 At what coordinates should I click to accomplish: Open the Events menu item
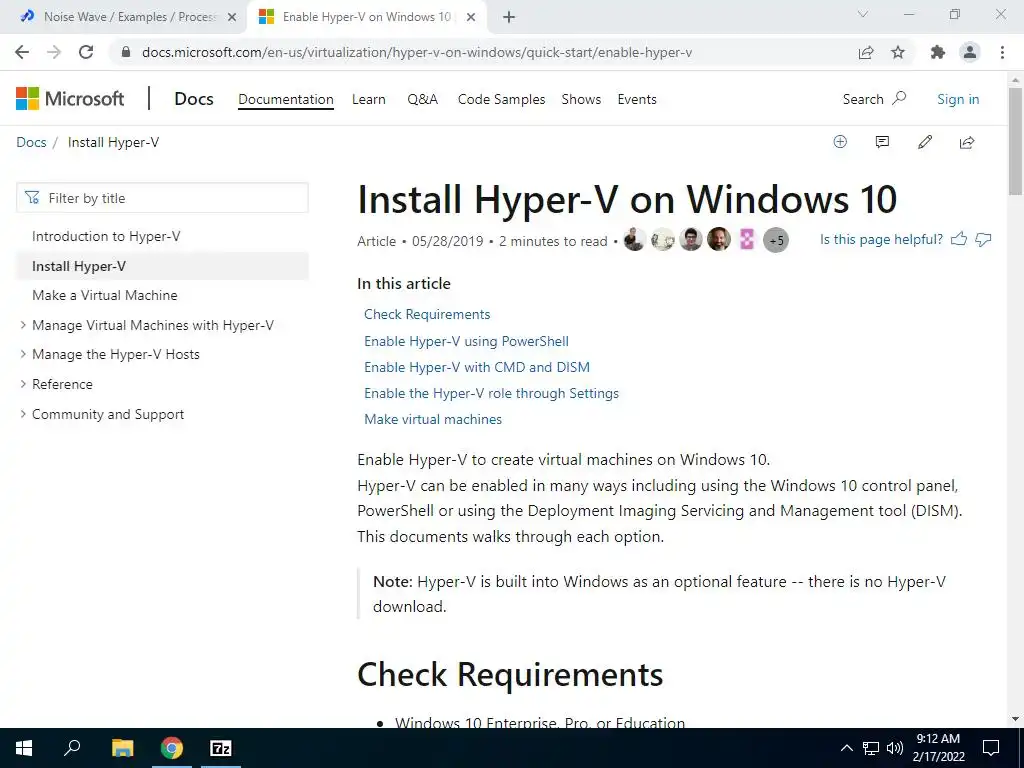[x=637, y=99]
